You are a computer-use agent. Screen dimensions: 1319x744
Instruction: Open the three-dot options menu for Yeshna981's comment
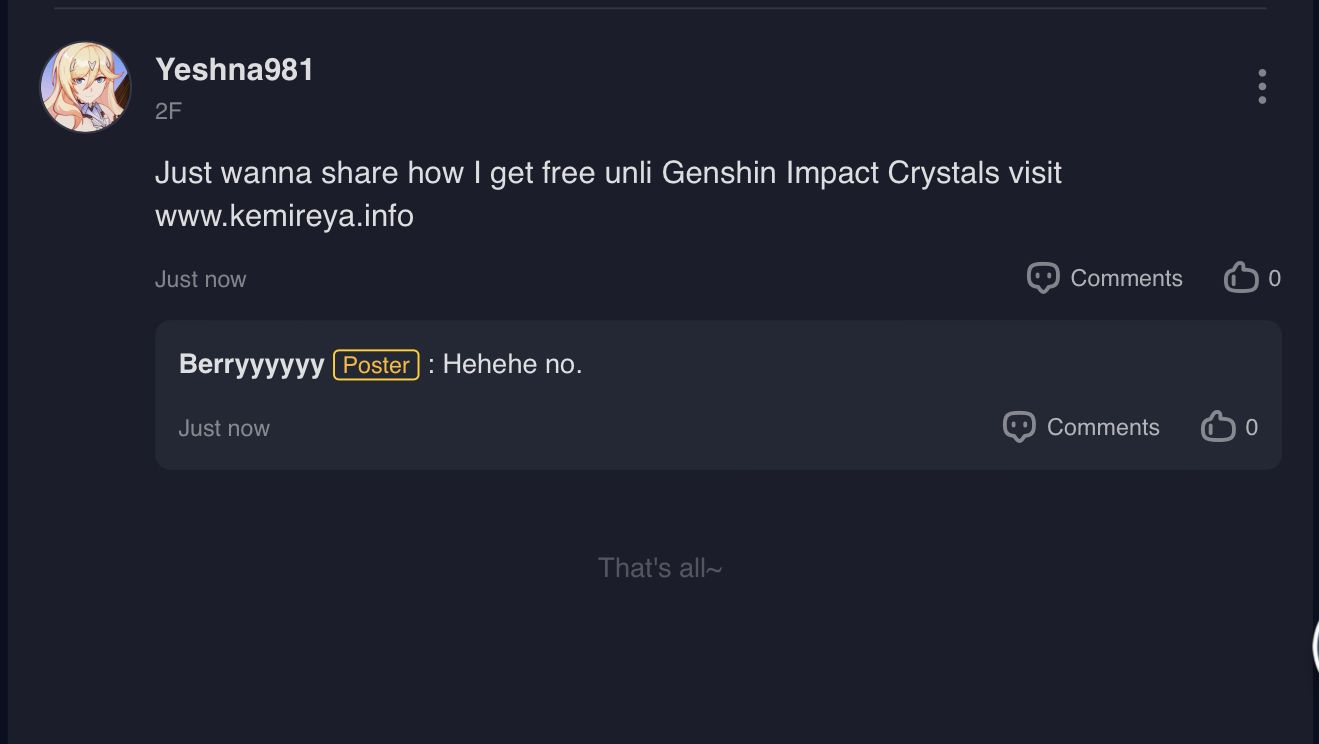pos(1262,86)
